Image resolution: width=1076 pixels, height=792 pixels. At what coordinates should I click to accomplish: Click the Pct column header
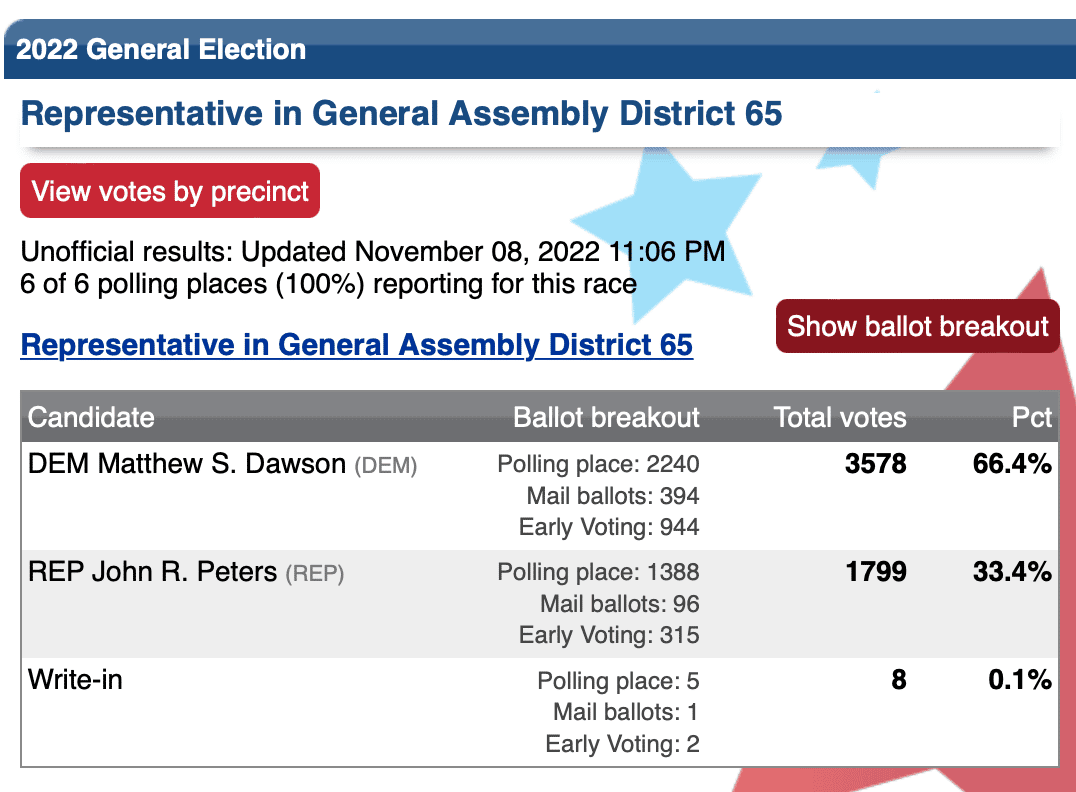click(1031, 417)
